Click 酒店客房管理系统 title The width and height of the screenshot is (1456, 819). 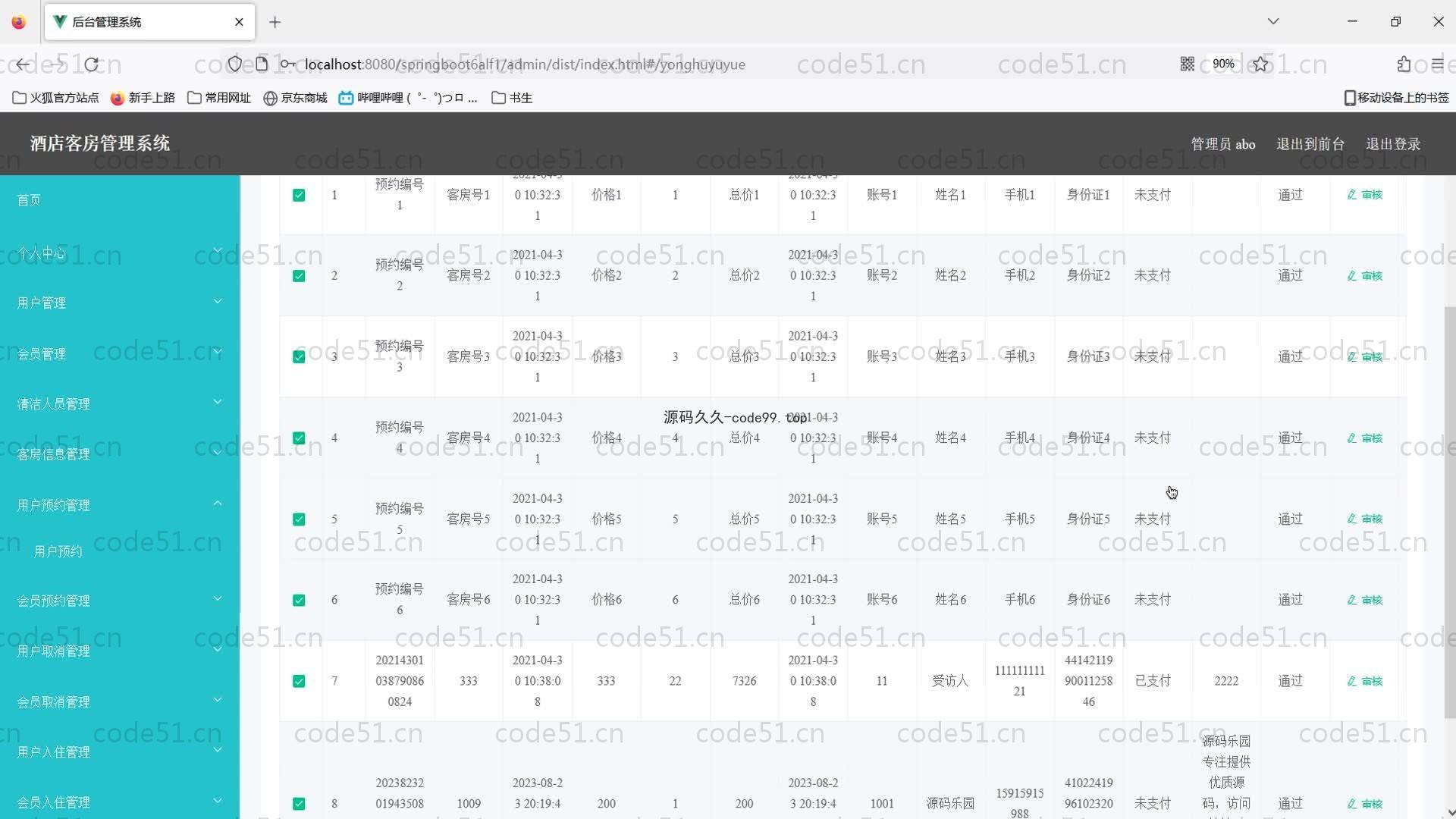coord(100,143)
